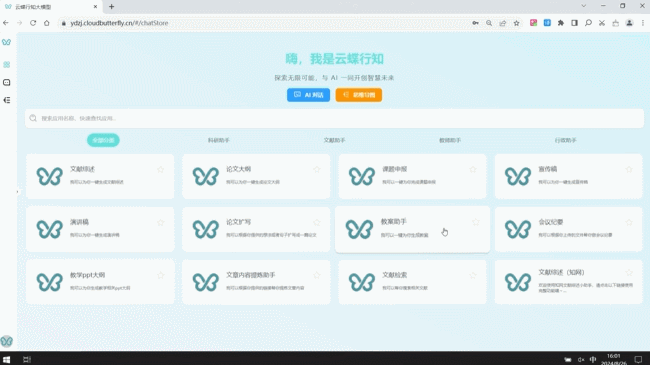
Task: Click the butterfly icon on the 教学ppt大纲 card
Action: coord(49,282)
